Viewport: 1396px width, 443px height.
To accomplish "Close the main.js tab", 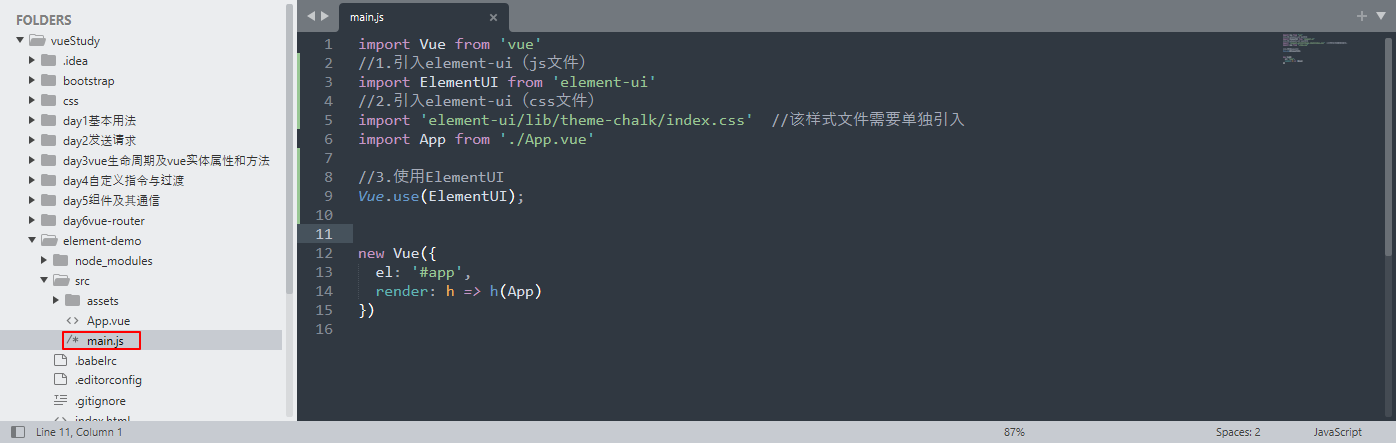I will point(493,17).
